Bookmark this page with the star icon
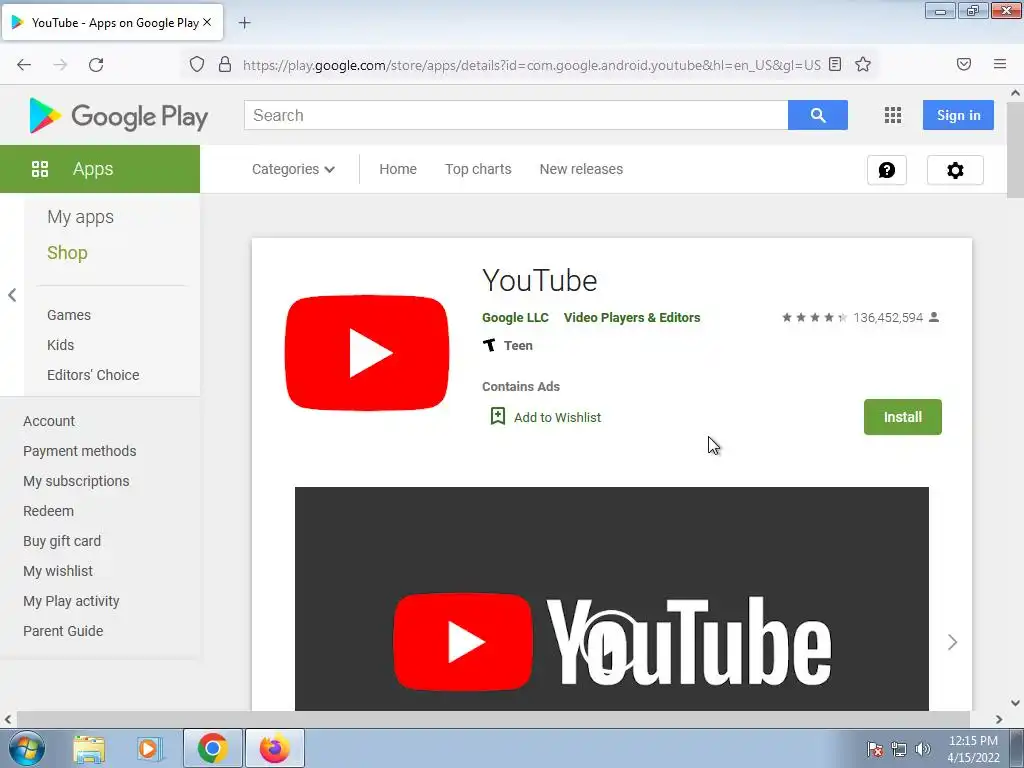Screen dimensions: 1024x768 pyautogui.click(x=863, y=64)
